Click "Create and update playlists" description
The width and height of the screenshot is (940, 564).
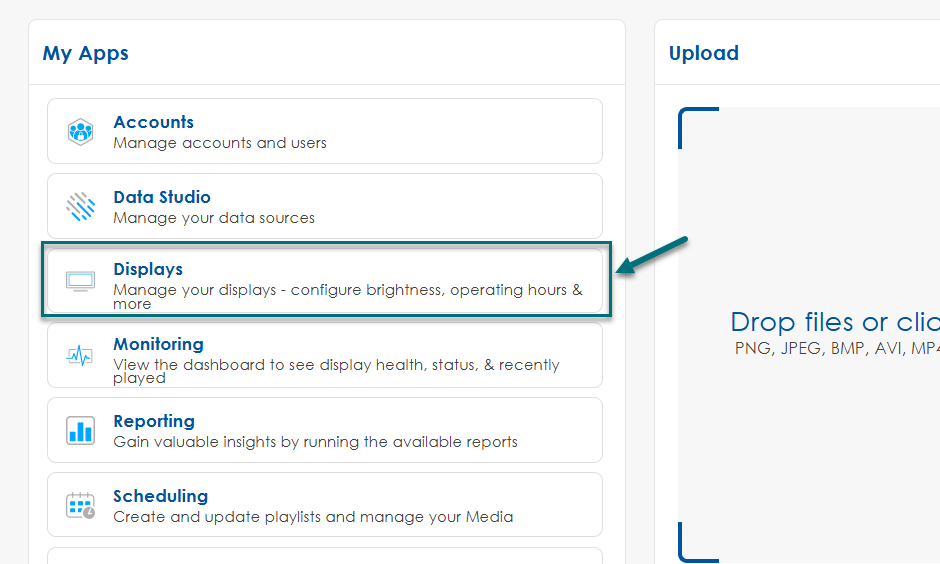pos(313,517)
